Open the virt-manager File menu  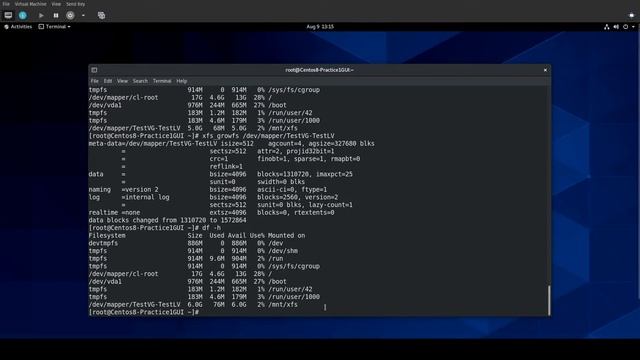(x=6, y=4)
